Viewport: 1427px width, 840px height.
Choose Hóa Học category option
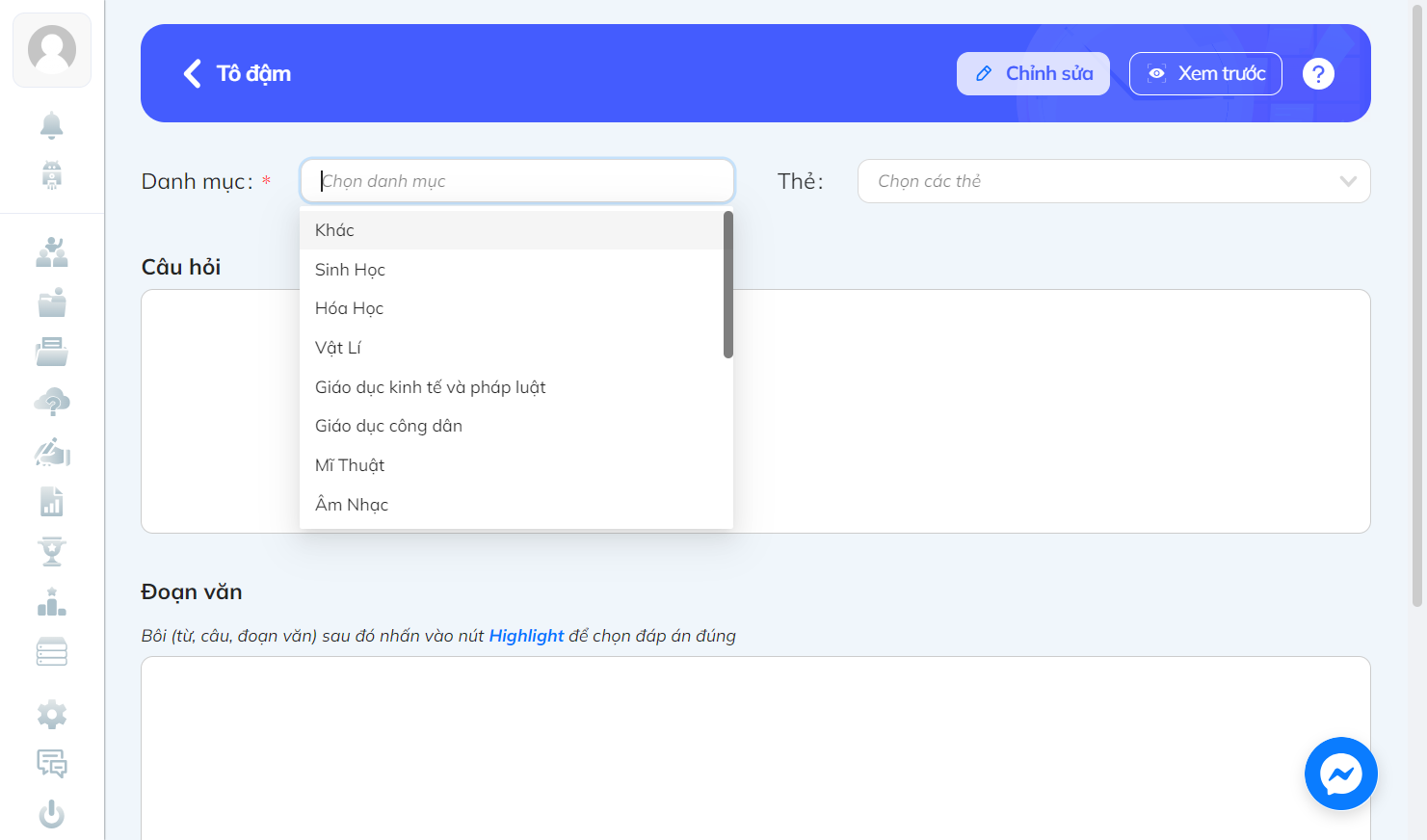pyautogui.click(x=512, y=308)
